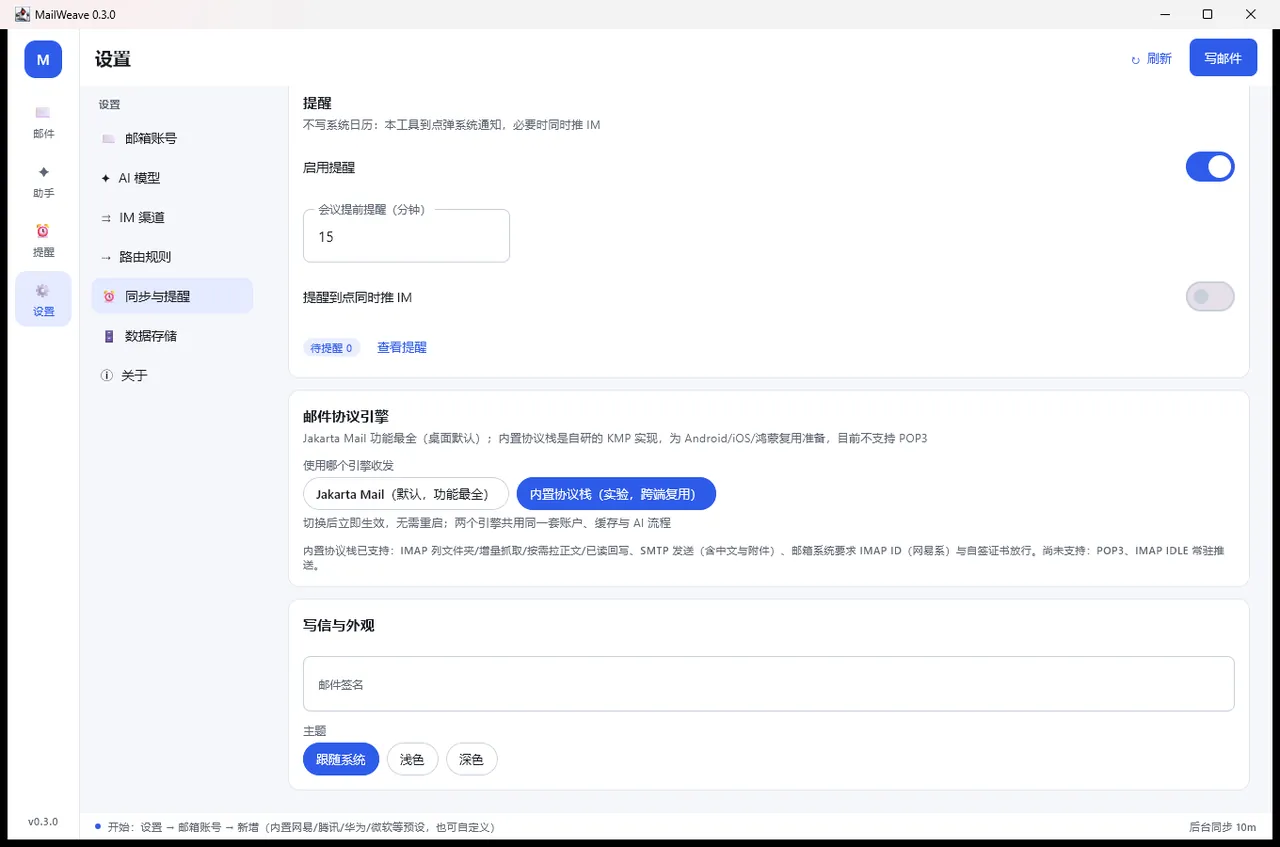1280x847 pixels.
Task: Click the 邮件签名 signature field
Action: point(768,684)
